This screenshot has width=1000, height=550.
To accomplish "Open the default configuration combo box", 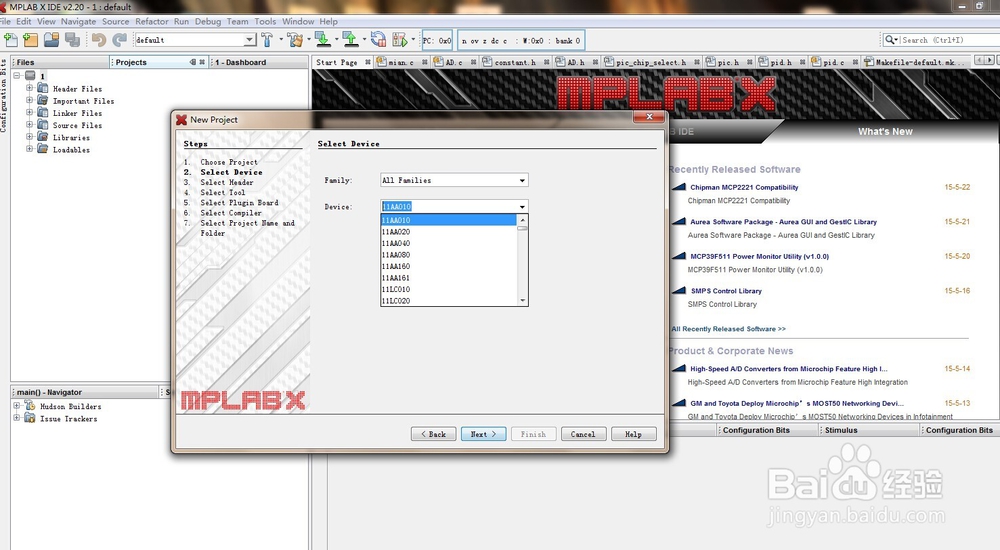I will coord(249,40).
